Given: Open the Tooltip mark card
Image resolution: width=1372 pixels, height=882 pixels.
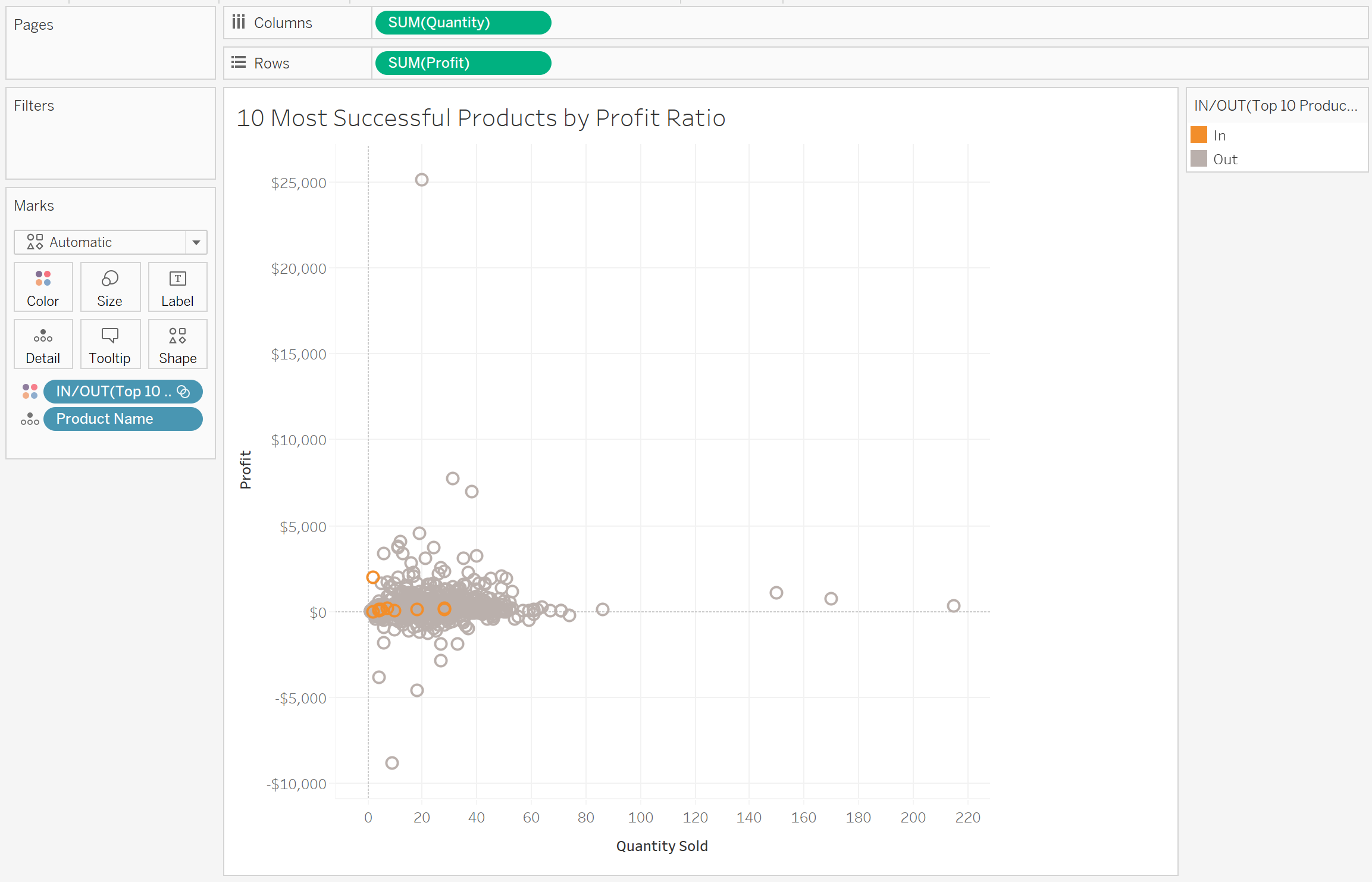Looking at the screenshot, I should tap(110, 345).
